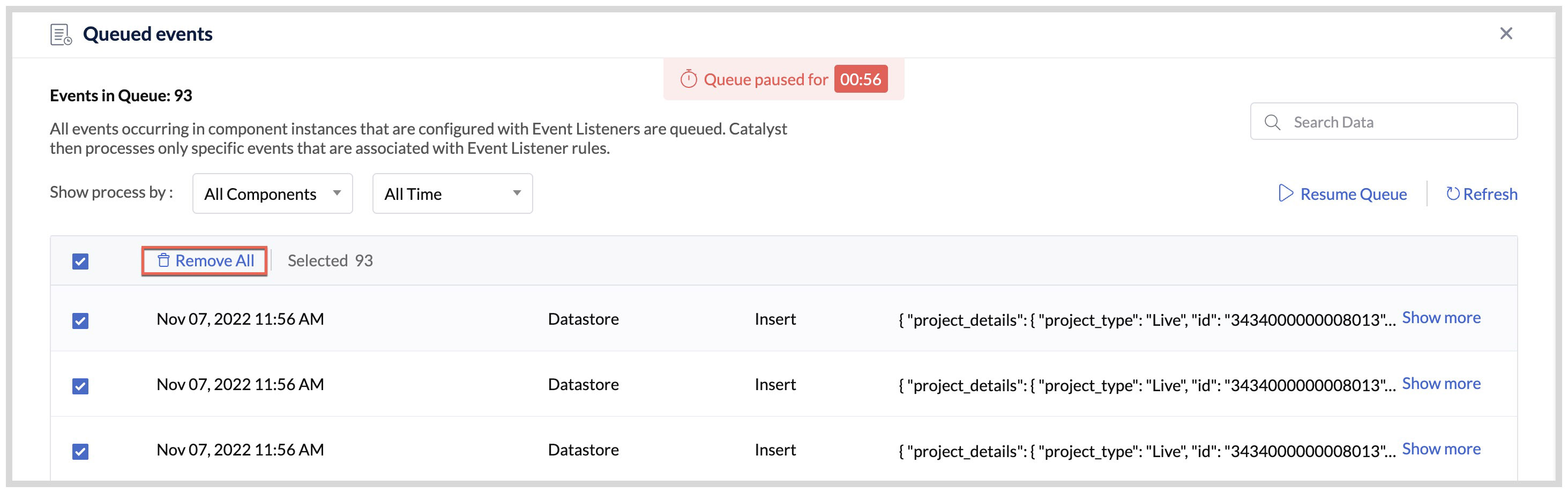
Task: Click the timer icon in the Queue paused badge
Action: [689, 79]
